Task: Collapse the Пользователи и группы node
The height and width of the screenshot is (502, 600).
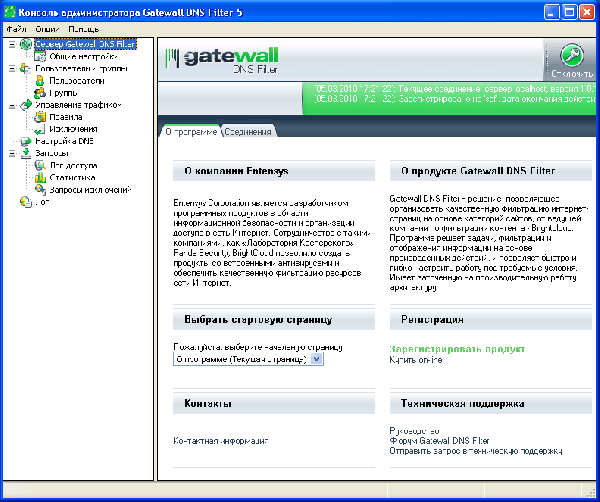Action: click(x=12, y=69)
